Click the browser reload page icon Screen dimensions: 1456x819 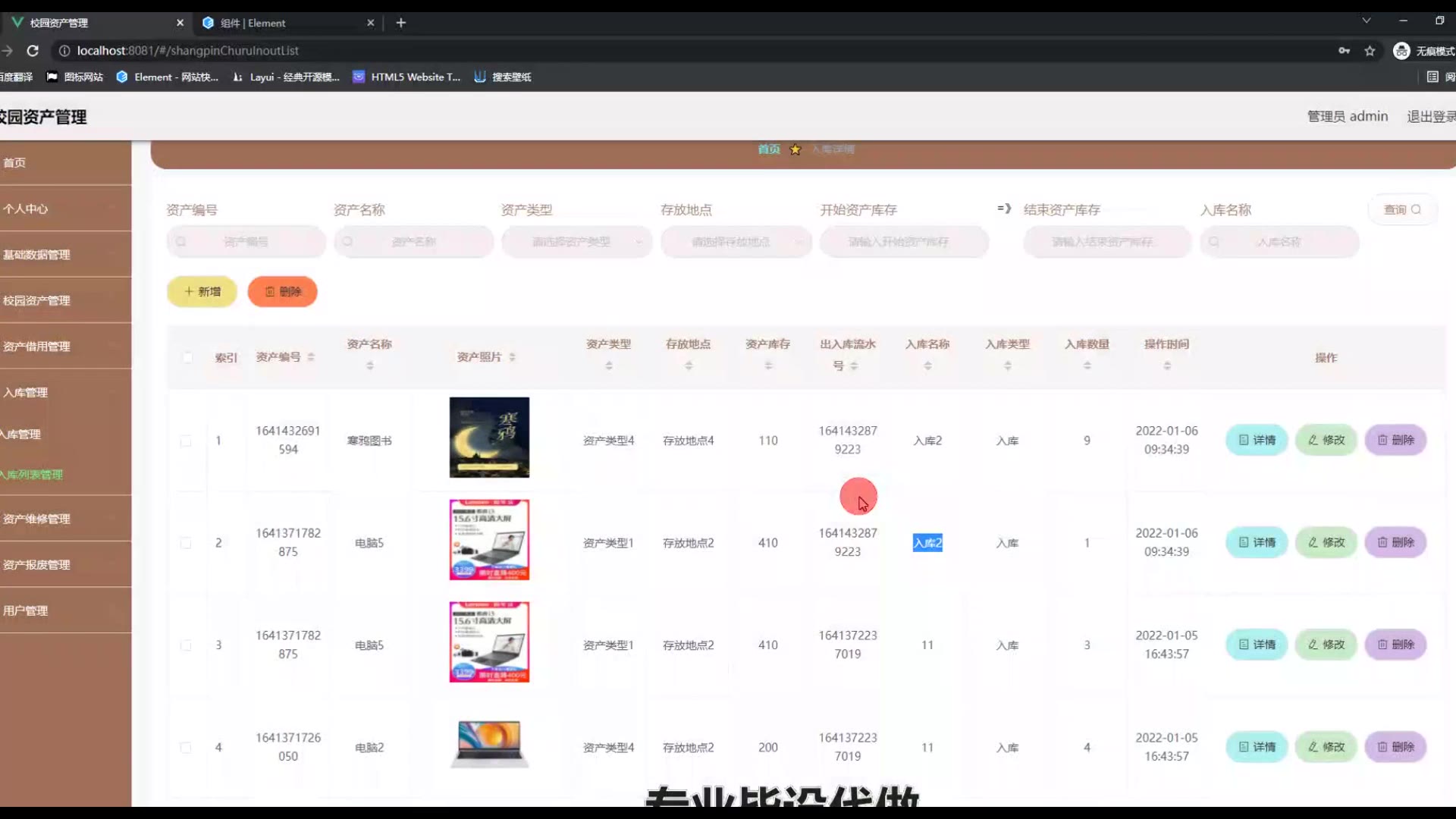[33, 51]
